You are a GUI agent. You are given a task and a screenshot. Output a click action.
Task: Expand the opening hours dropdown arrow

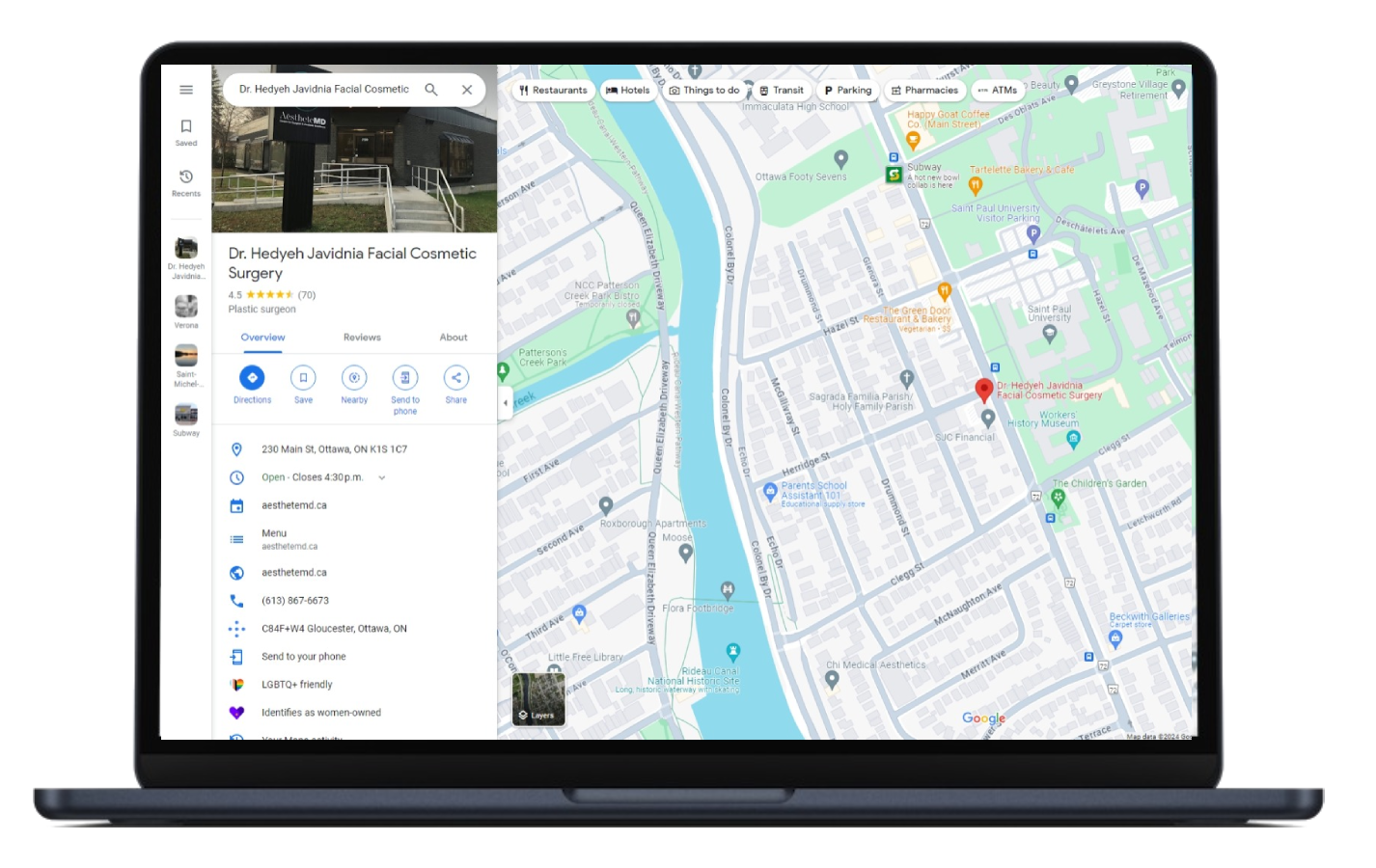[382, 477]
